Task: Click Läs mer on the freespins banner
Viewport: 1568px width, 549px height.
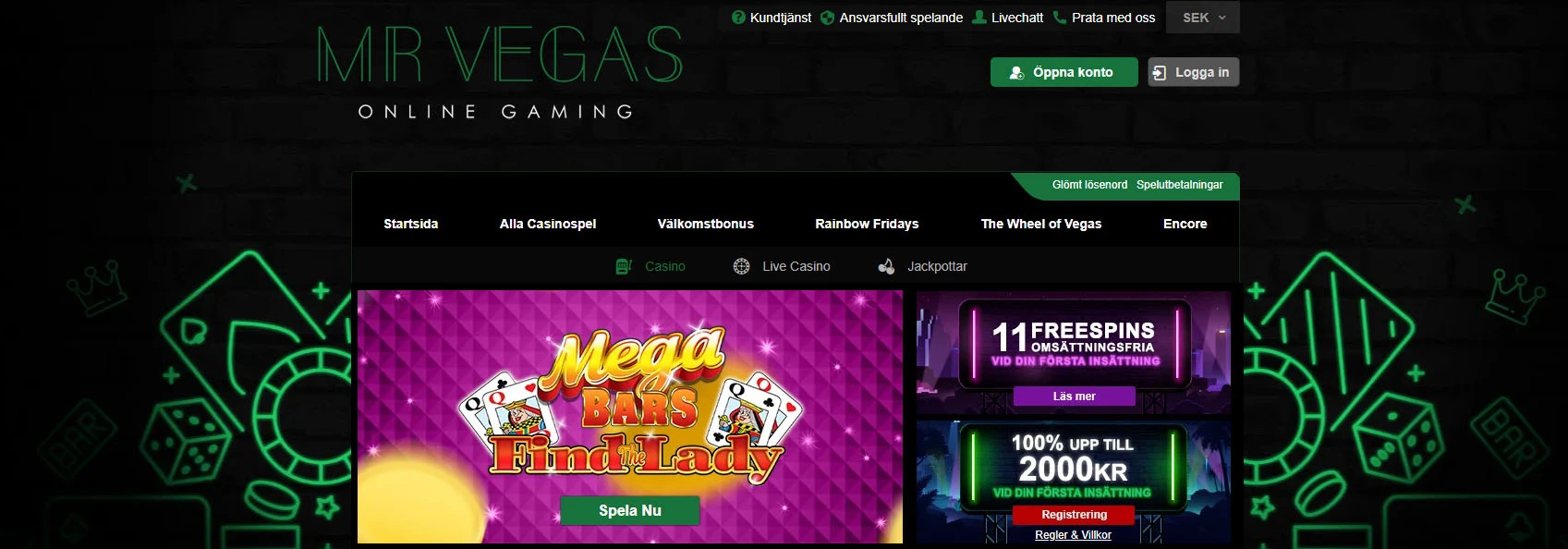Action: [x=1075, y=396]
